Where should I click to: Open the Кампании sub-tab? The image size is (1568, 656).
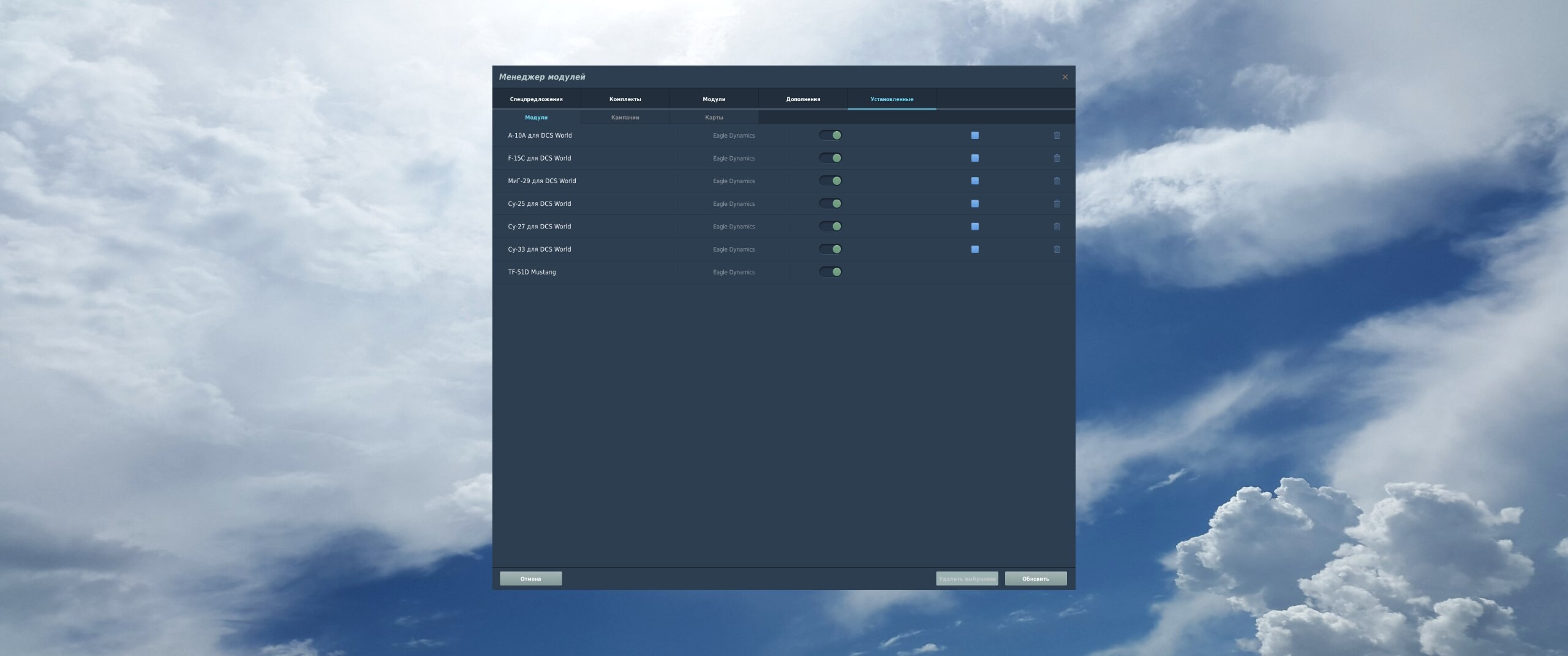point(625,118)
